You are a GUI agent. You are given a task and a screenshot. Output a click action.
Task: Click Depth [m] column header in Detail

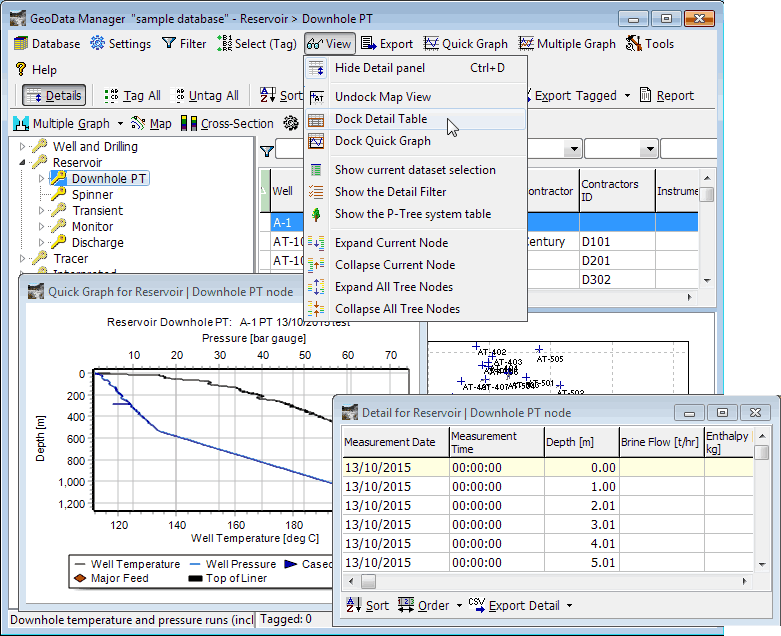pos(581,442)
